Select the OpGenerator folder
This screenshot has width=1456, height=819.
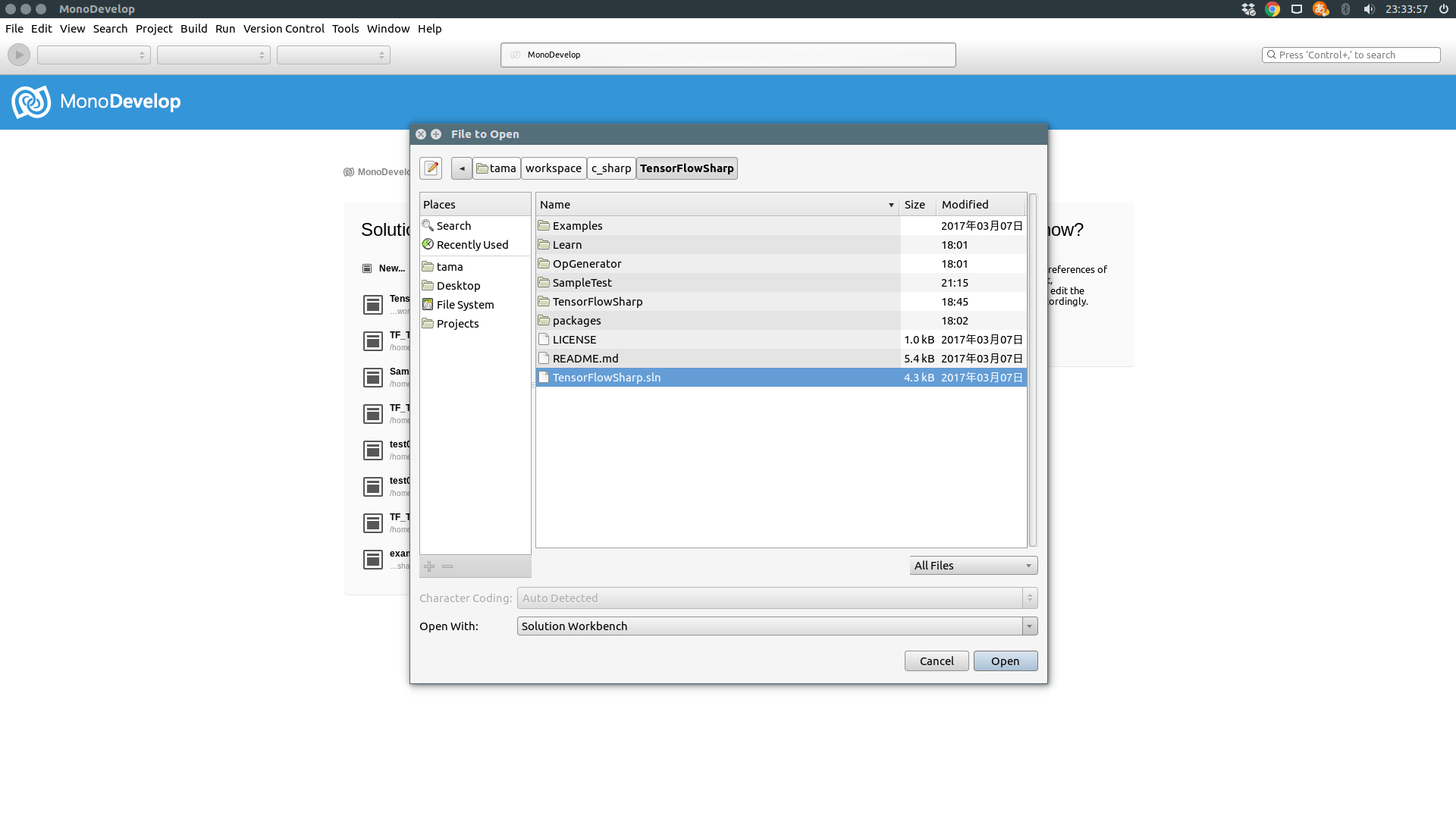point(781,264)
